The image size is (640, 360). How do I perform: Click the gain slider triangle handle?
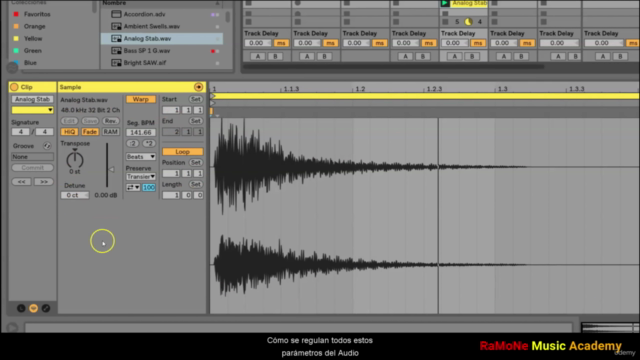coord(111,169)
